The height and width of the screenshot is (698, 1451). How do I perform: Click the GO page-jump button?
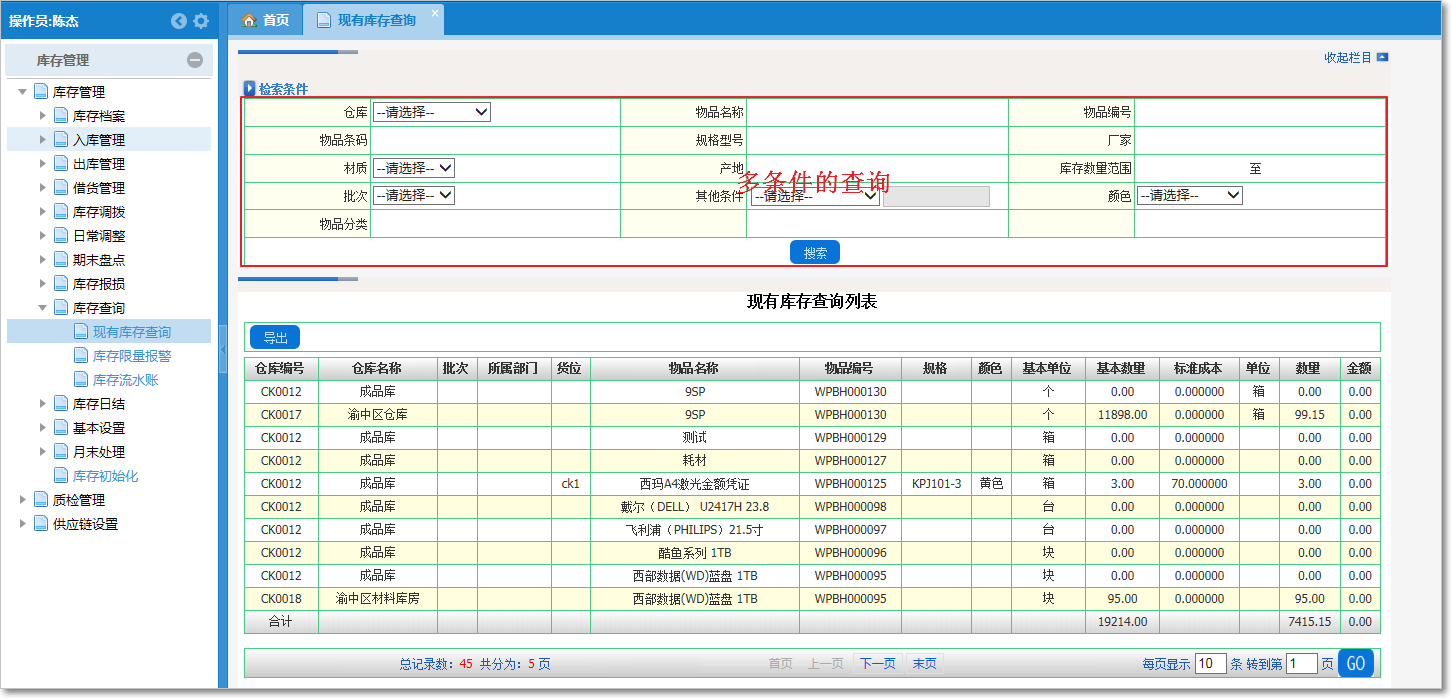(x=1357, y=662)
